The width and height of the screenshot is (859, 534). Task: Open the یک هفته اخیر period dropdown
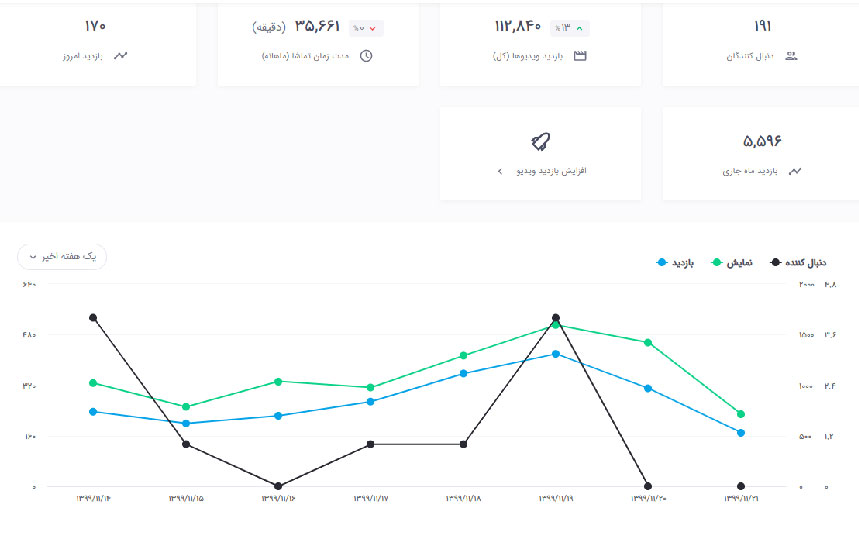coord(62,257)
